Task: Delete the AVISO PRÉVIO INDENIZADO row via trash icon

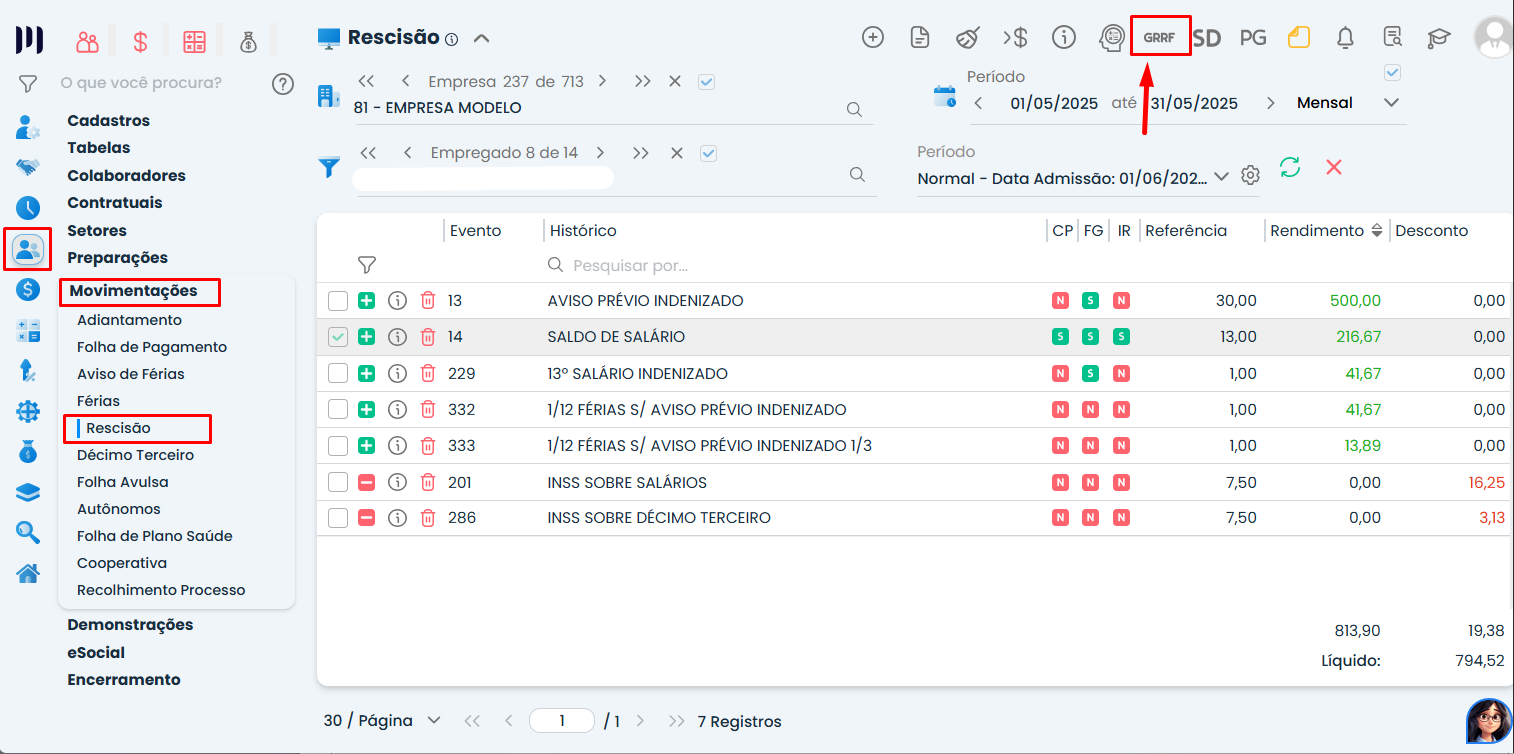Action: point(428,301)
